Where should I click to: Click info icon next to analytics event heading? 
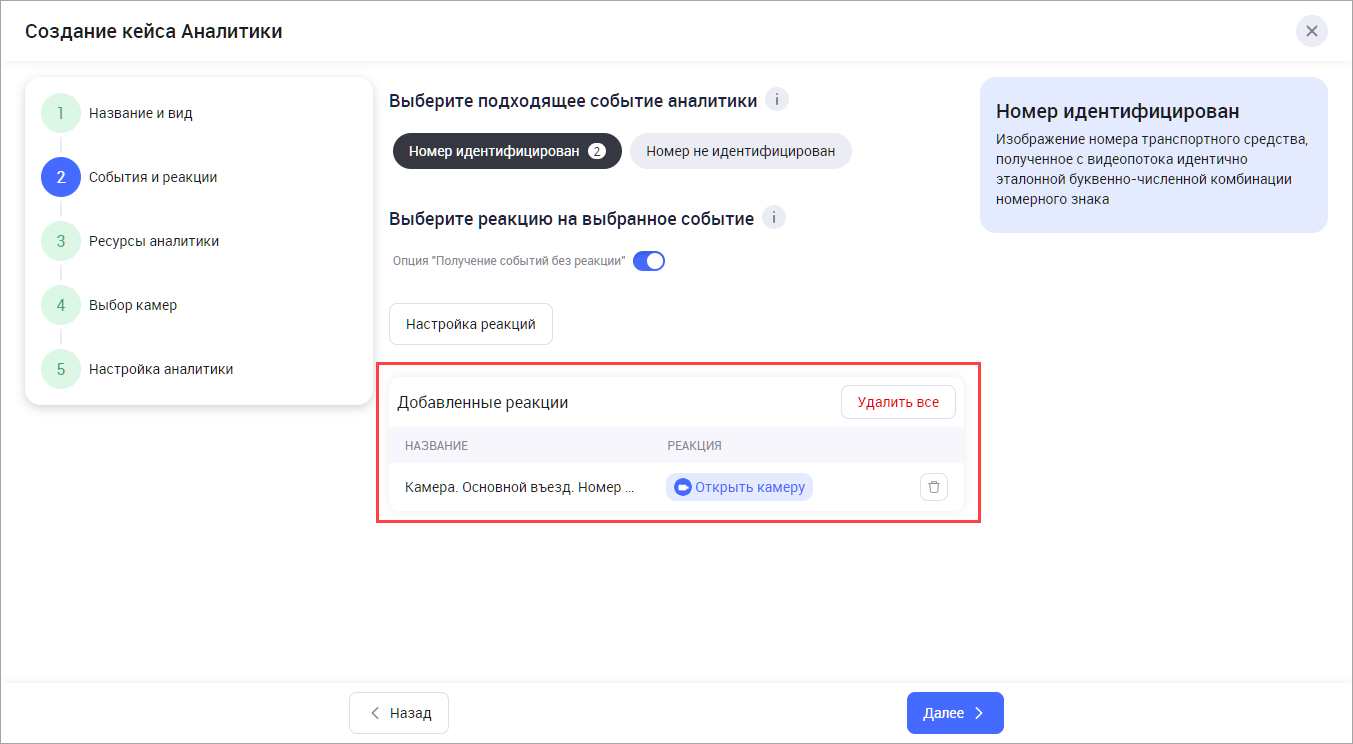pos(777,100)
